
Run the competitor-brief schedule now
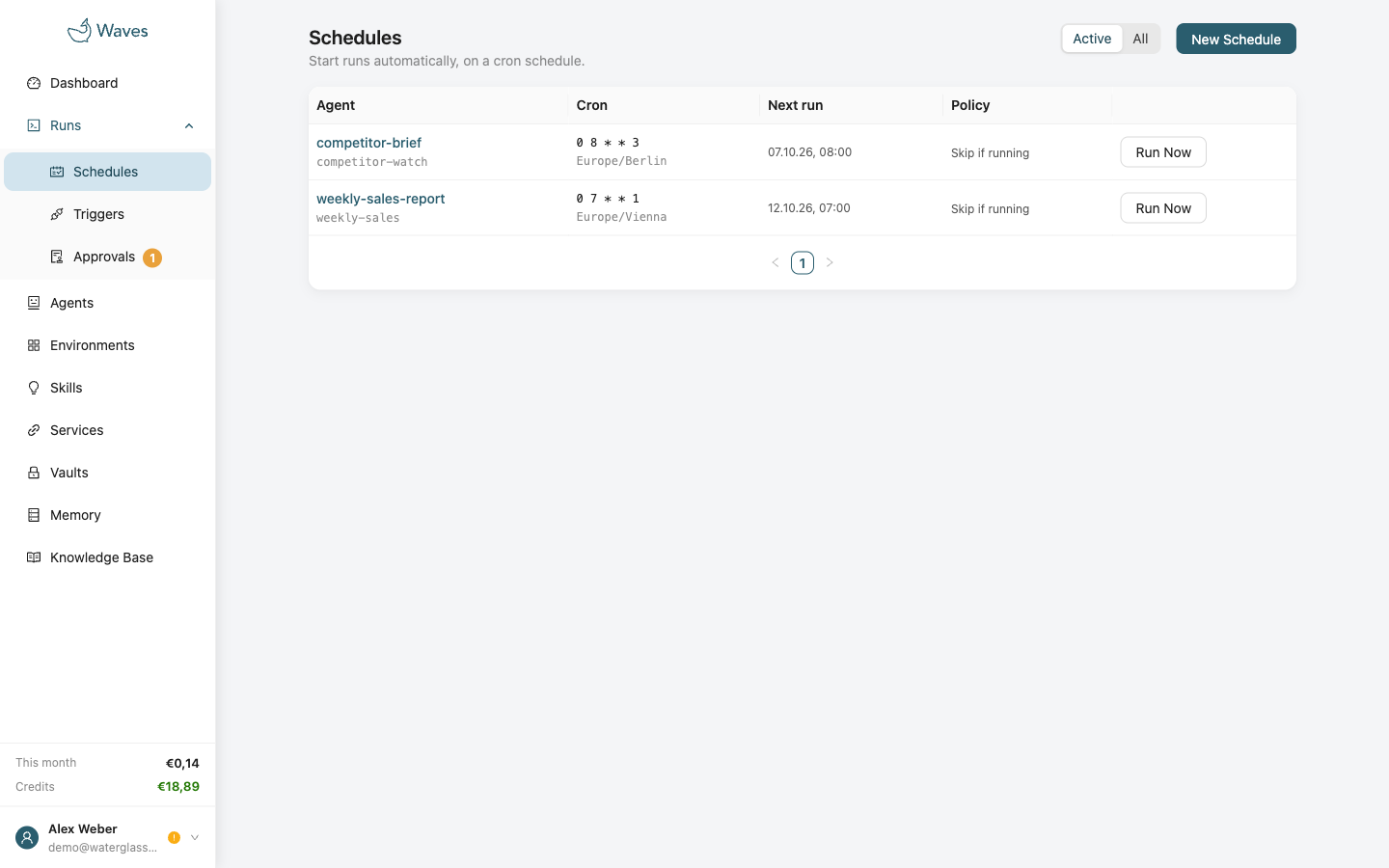click(x=1163, y=152)
